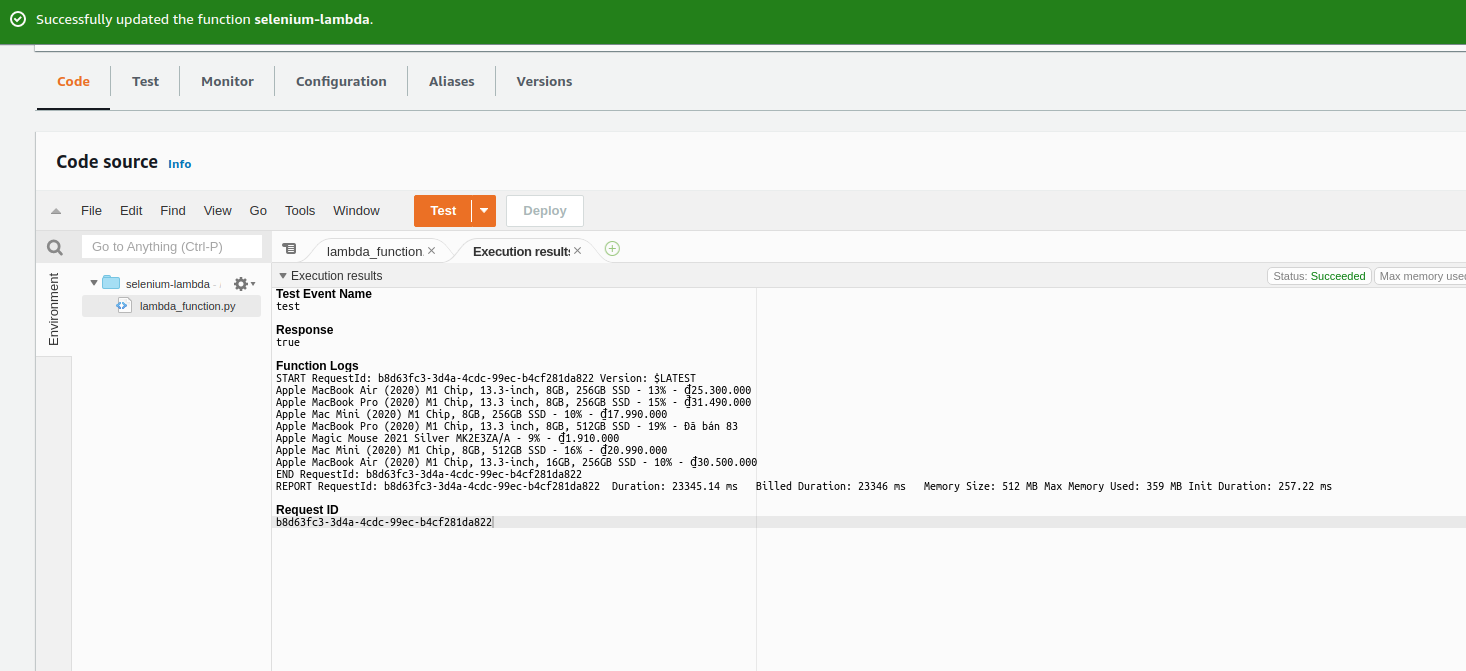Close the Execution results tab

click(x=577, y=251)
